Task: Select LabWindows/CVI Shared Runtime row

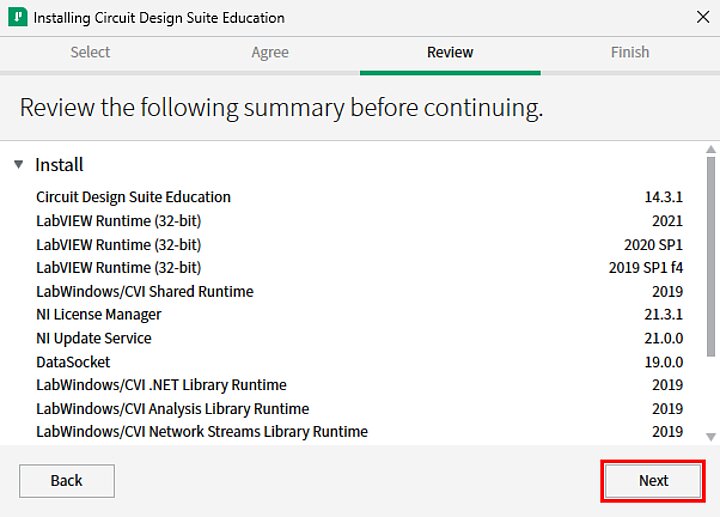Action: click(359, 292)
